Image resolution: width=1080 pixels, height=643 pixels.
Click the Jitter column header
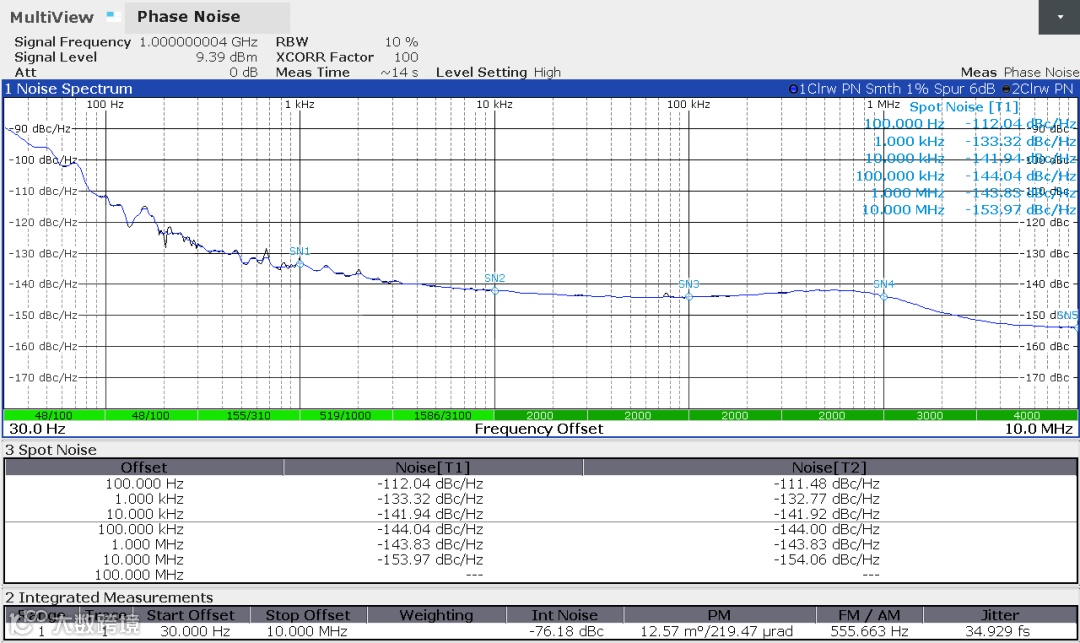tap(1000, 615)
